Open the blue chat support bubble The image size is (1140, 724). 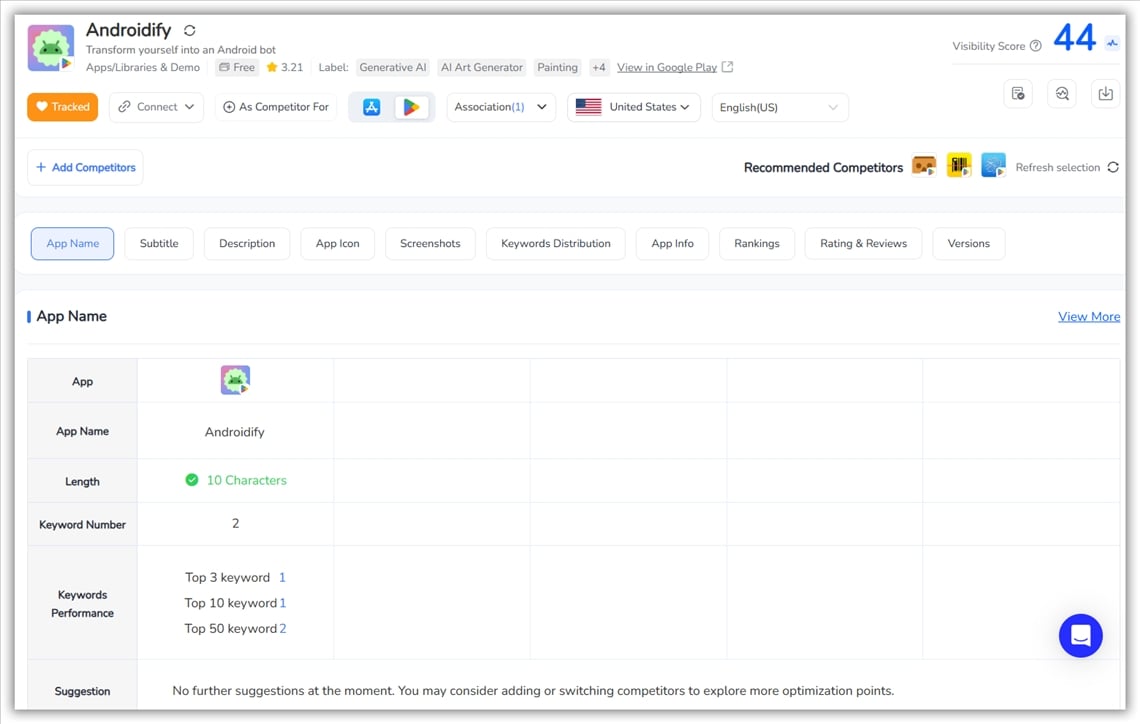pyautogui.click(x=1080, y=635)
